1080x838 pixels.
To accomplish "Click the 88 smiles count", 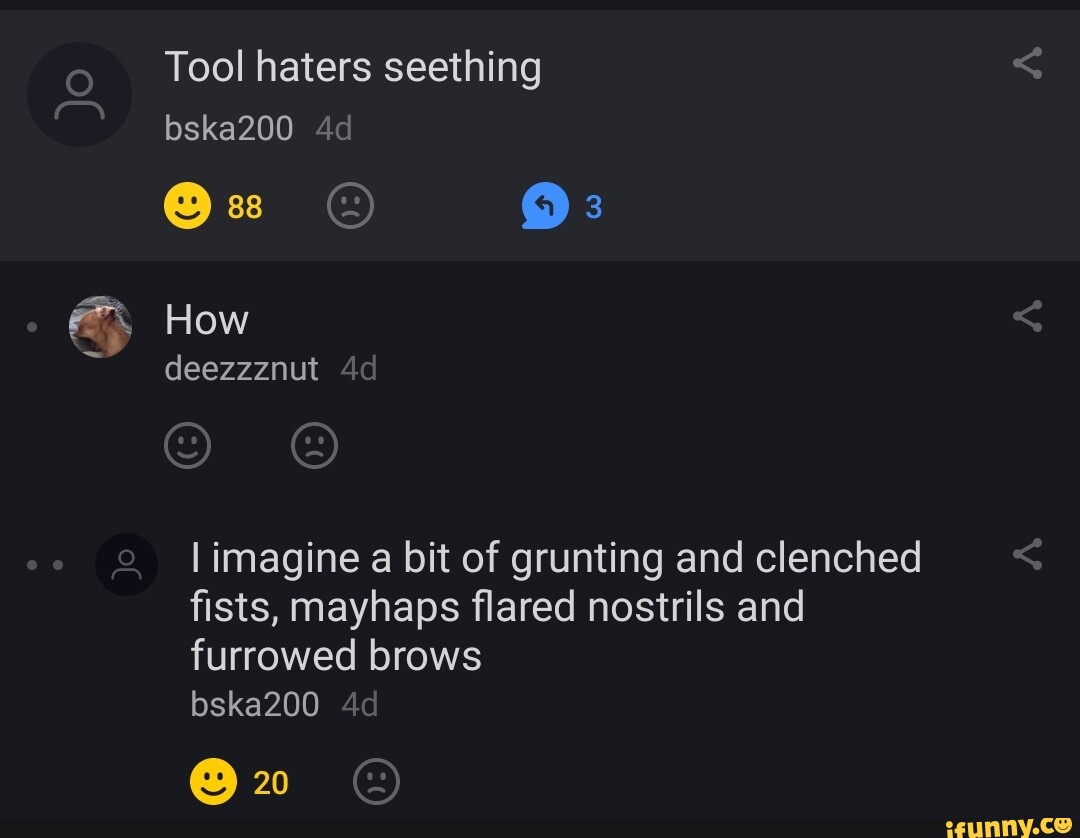I will pos(245,207).
